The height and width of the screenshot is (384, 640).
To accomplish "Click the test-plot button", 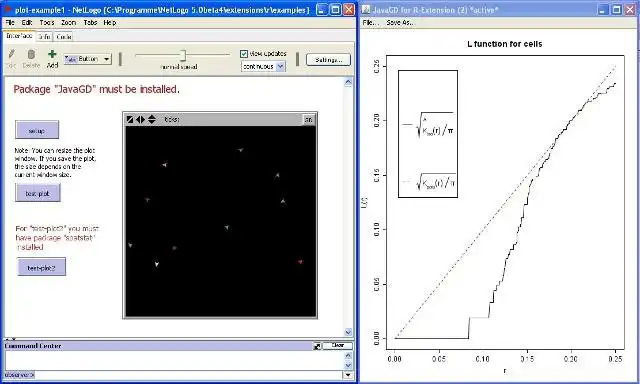I will pyautogui.click(x=38, y=193).
